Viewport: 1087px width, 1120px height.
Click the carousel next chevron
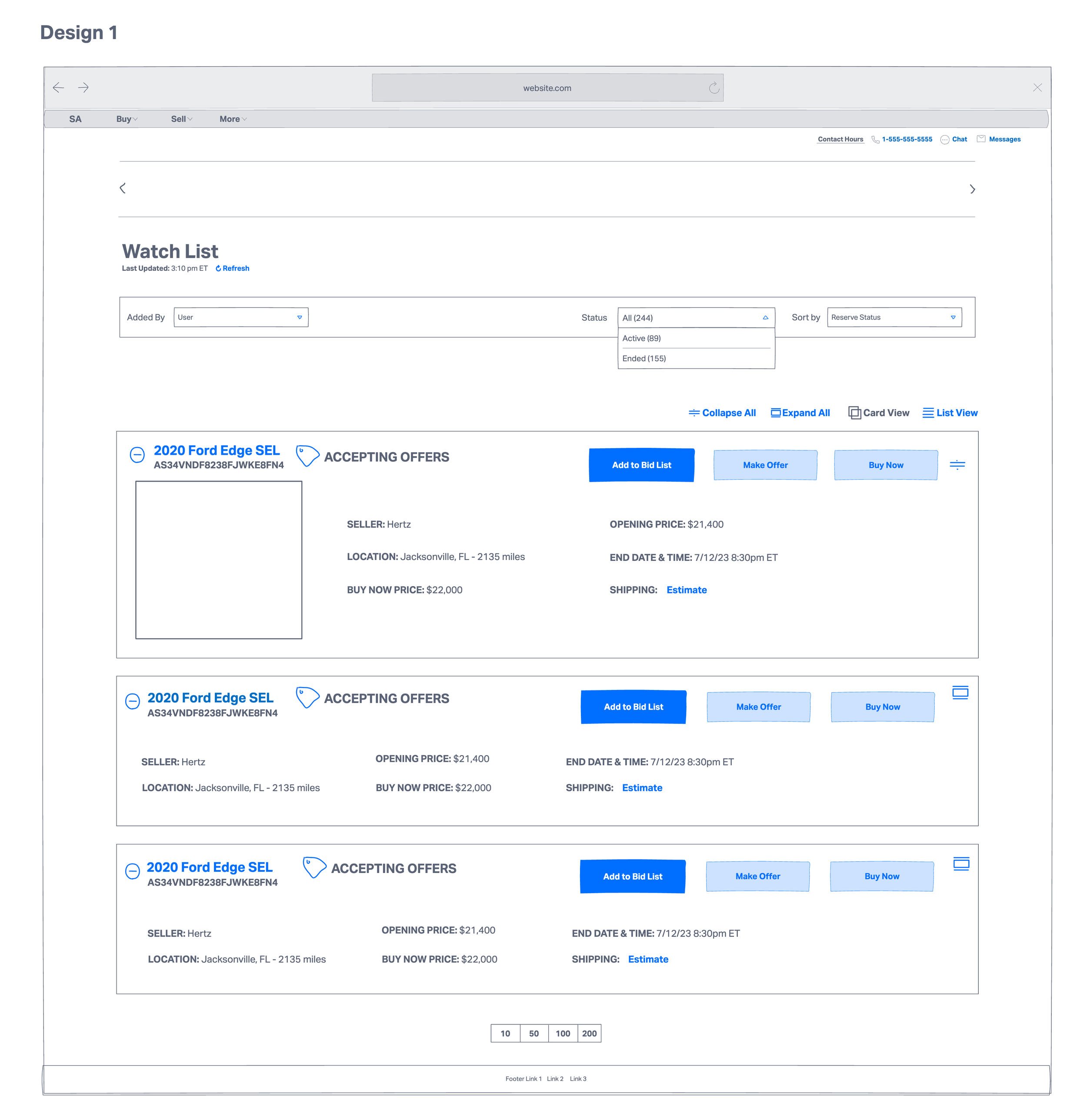tap(972, 189)
